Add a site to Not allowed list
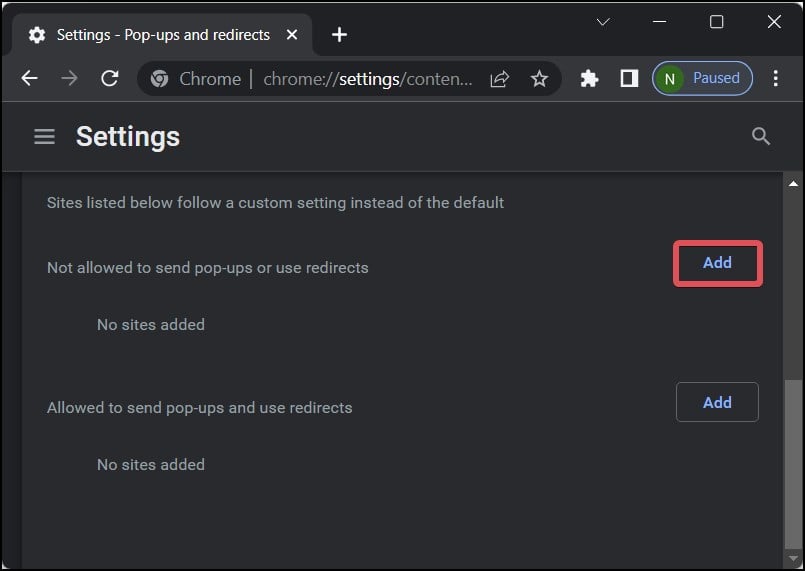 [717, 263]
